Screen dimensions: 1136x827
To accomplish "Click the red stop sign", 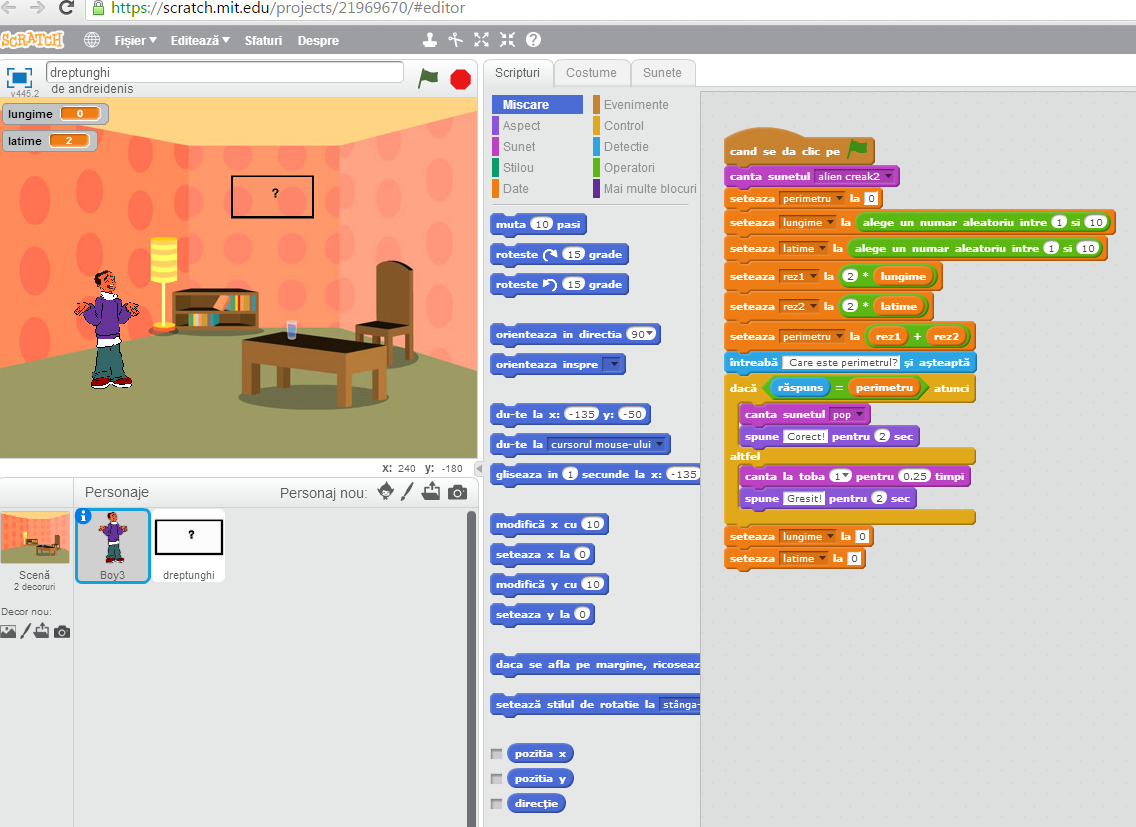I will click(460, 79).
